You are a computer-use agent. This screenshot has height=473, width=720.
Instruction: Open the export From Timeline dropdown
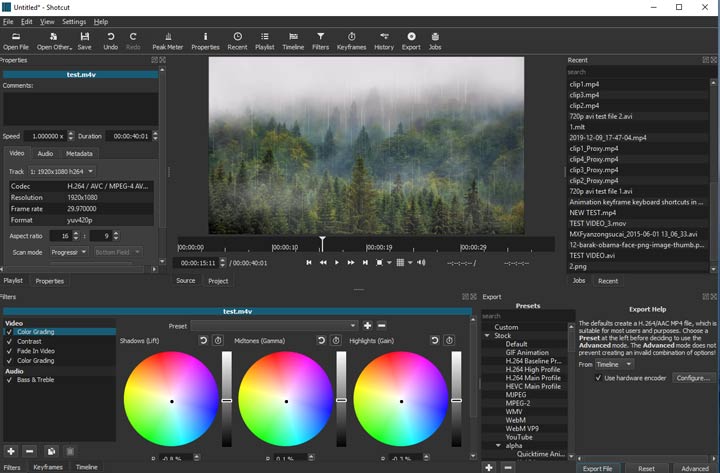click(614, 364)
